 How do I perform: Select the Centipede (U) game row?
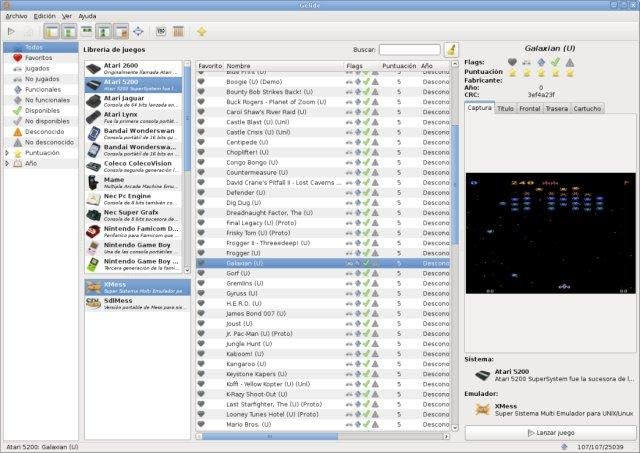click(x=323, y=142)
